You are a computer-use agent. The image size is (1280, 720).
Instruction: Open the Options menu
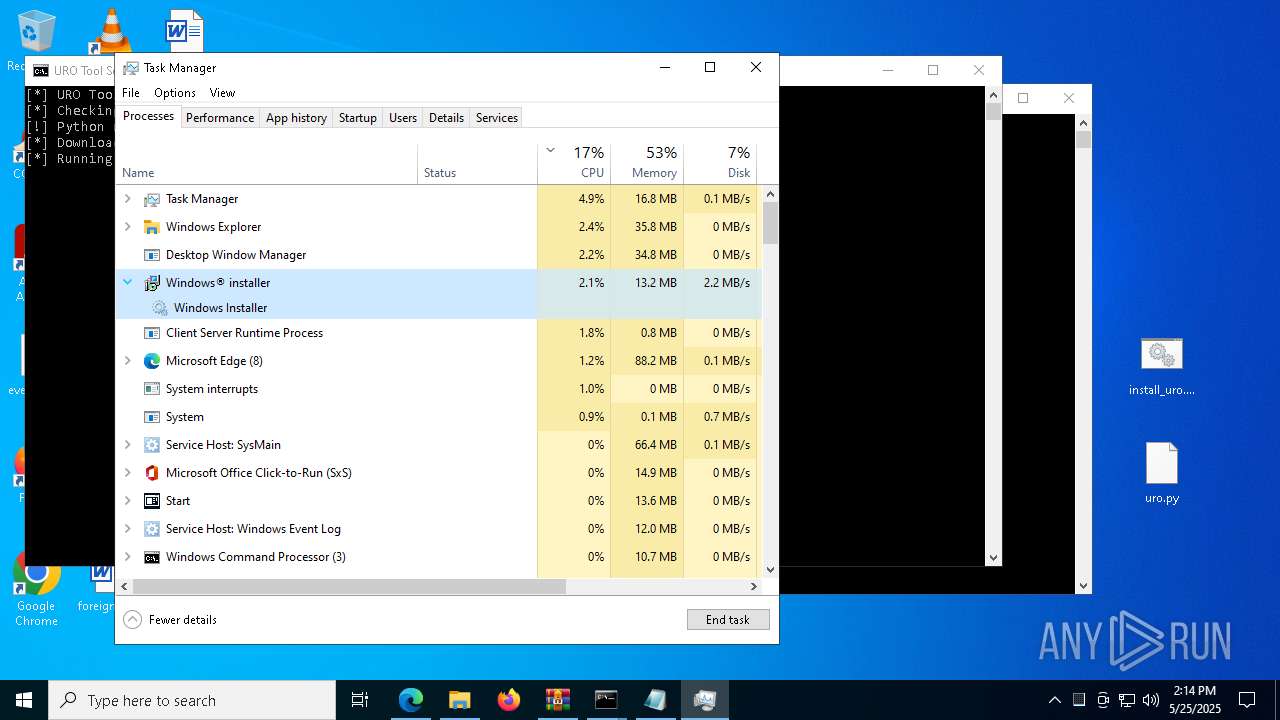pos(175,93)
